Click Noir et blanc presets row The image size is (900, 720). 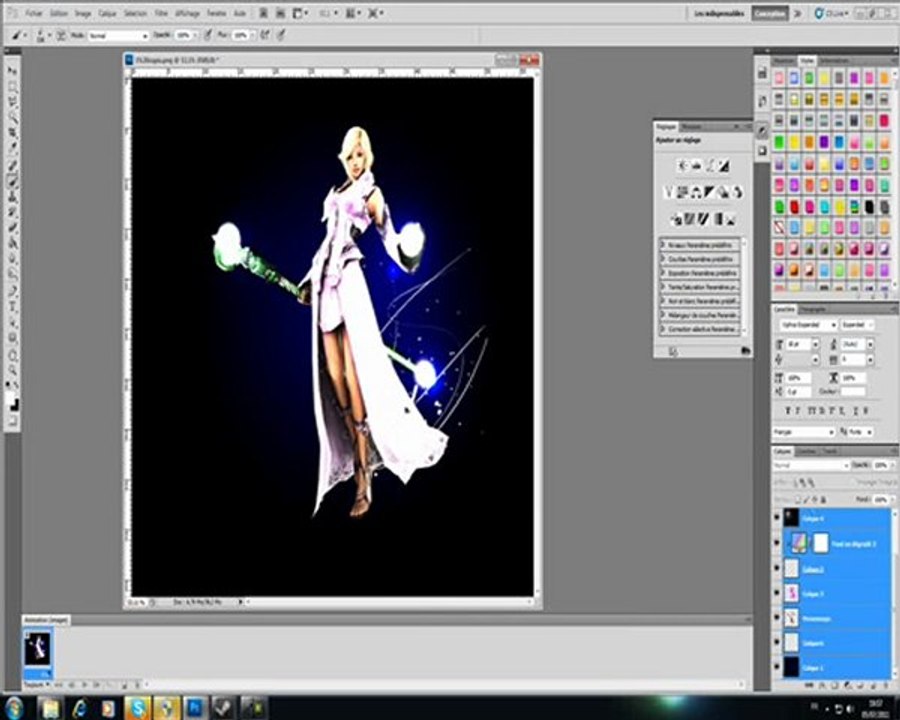pyautogui.click(x=700, y=301)
